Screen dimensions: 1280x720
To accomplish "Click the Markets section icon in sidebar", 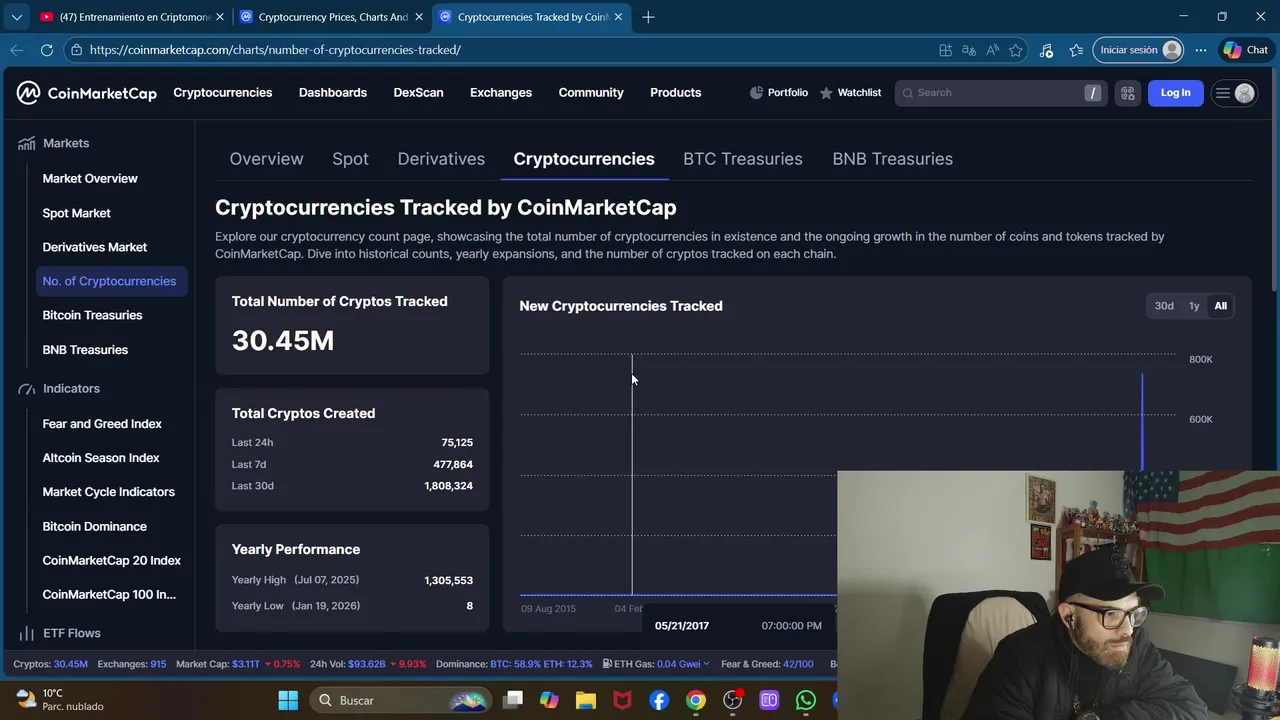I will tap(27, 143).
